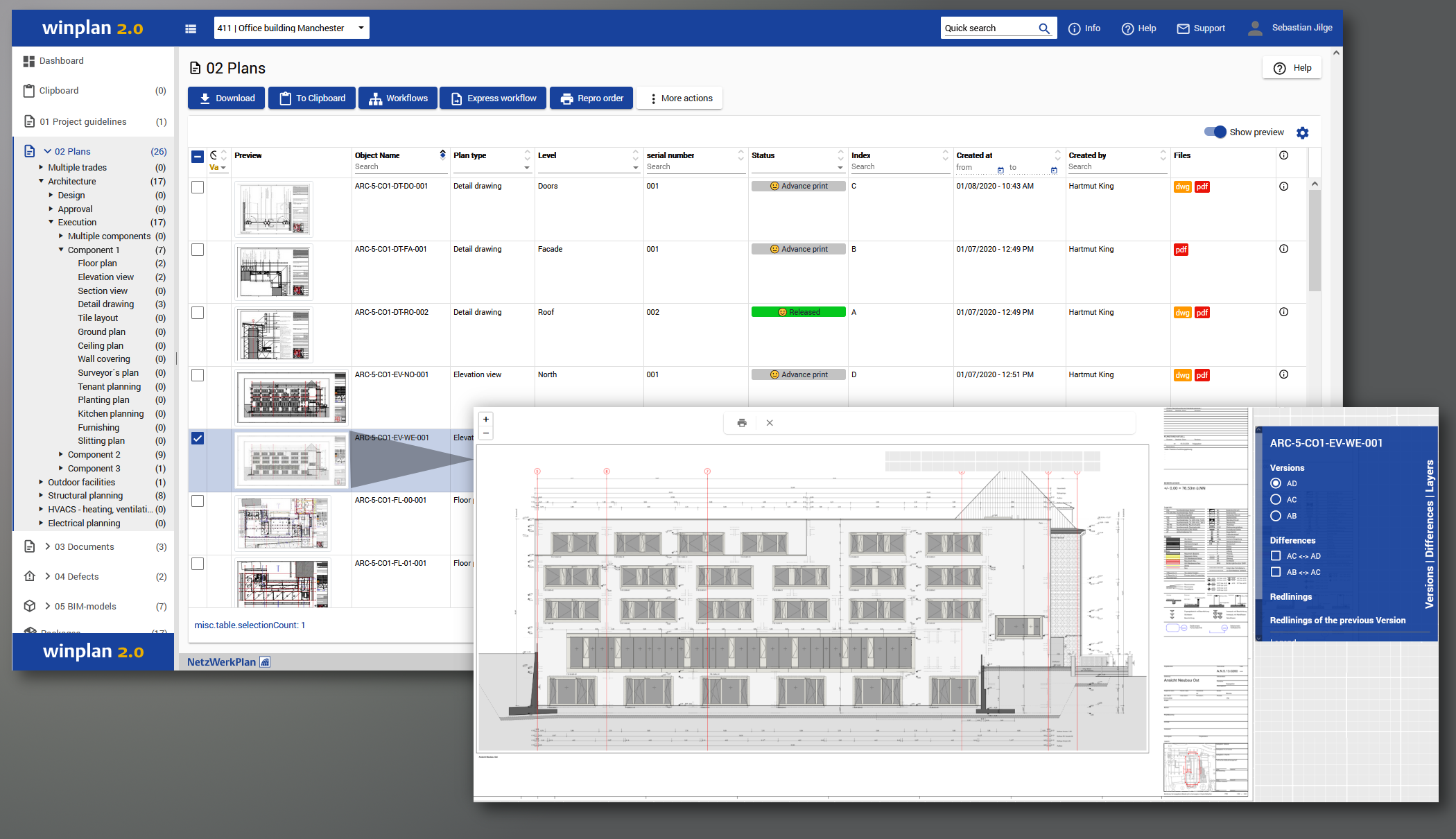Image resolution: width=1456 pixels, height=839 pixels.
Task: Open the Info icon in header
Action: coord(1074,28)
